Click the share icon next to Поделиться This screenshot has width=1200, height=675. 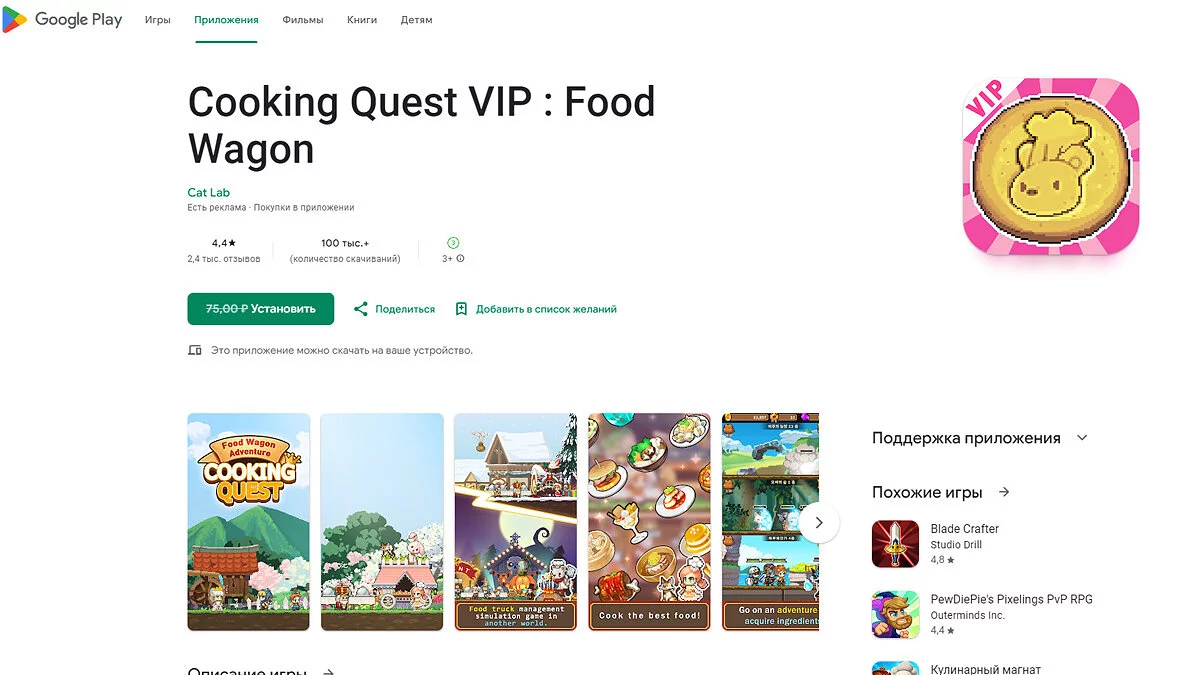pos(361,309)
